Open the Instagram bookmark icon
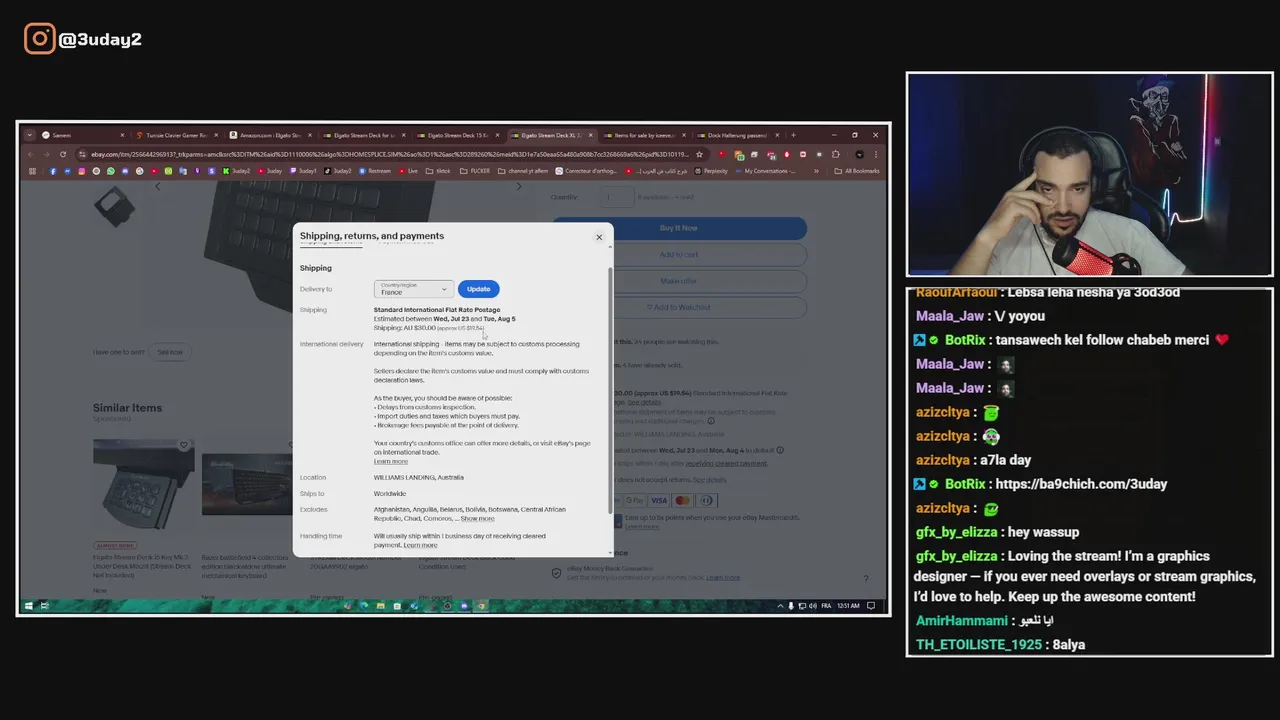1280x720 pixels. pos(80,171)
